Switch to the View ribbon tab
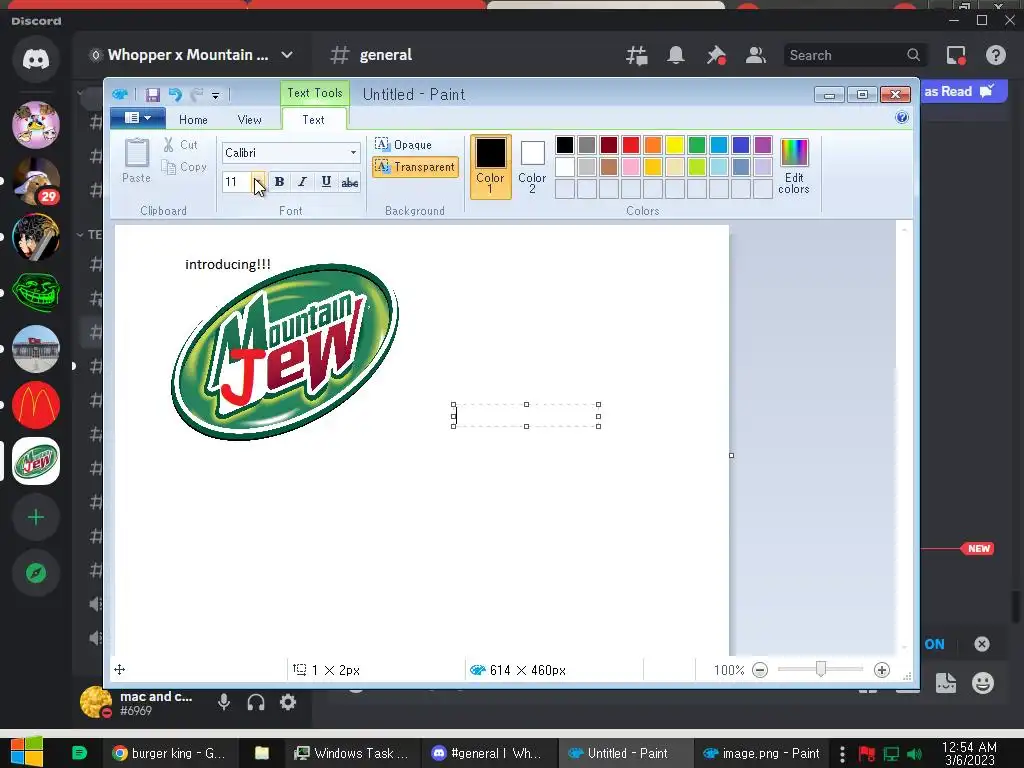Screen dimensions: 1024x768 (249, 120)
